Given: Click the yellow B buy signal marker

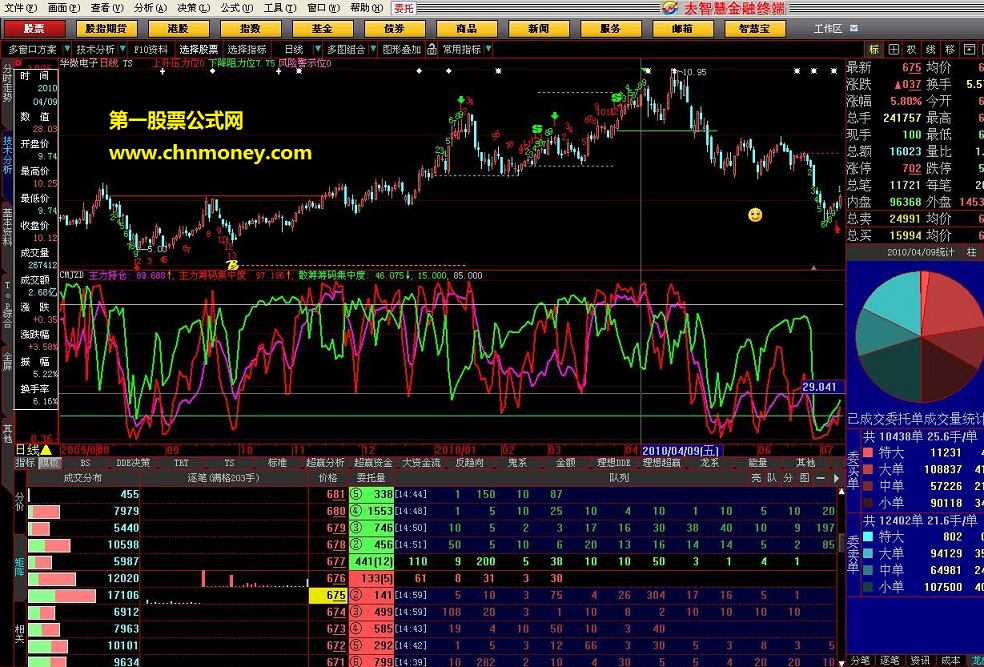Looking at the screenshot, I should tap(232, 265).
